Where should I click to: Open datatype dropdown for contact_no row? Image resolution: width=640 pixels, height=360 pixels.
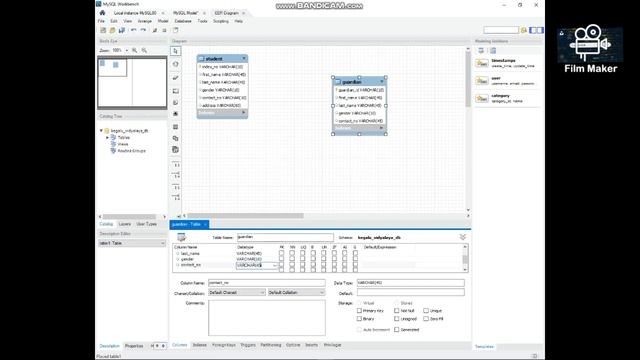click(x=275, y=265)
